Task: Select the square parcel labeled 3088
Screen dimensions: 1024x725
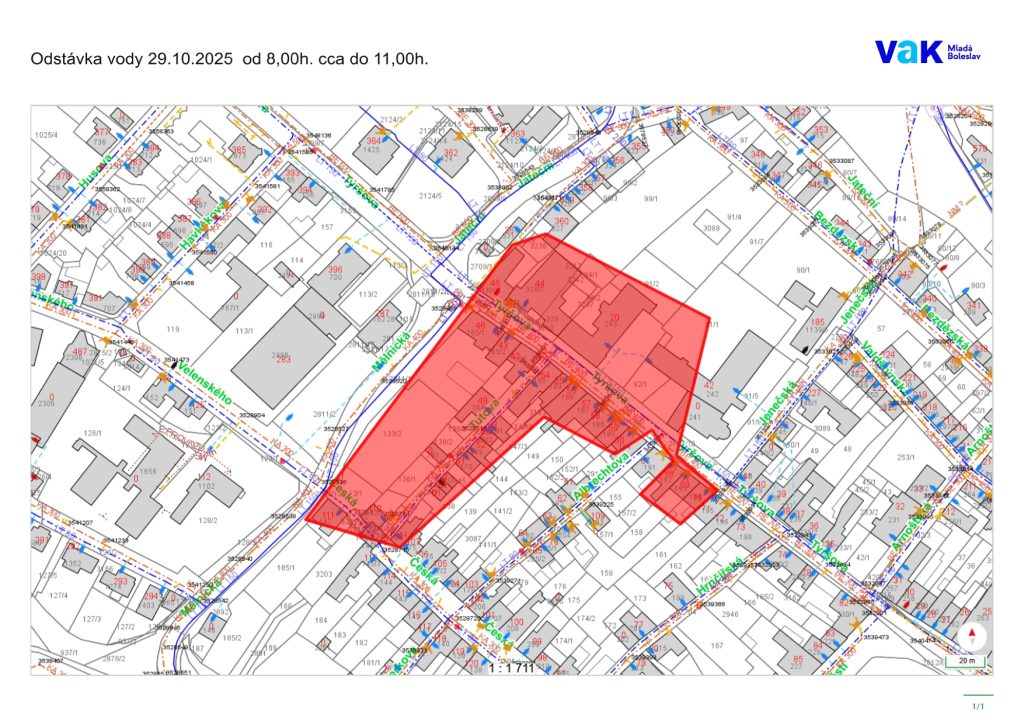Action: click(x=711, y=229)
